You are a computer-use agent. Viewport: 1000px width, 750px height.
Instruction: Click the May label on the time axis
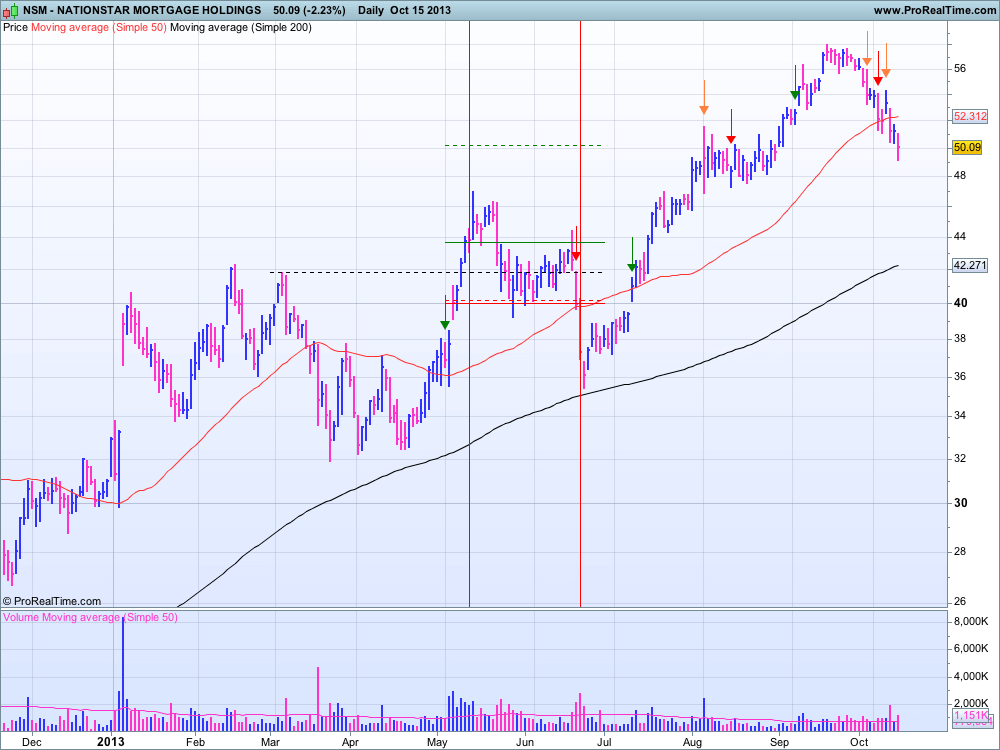(438, 742)
